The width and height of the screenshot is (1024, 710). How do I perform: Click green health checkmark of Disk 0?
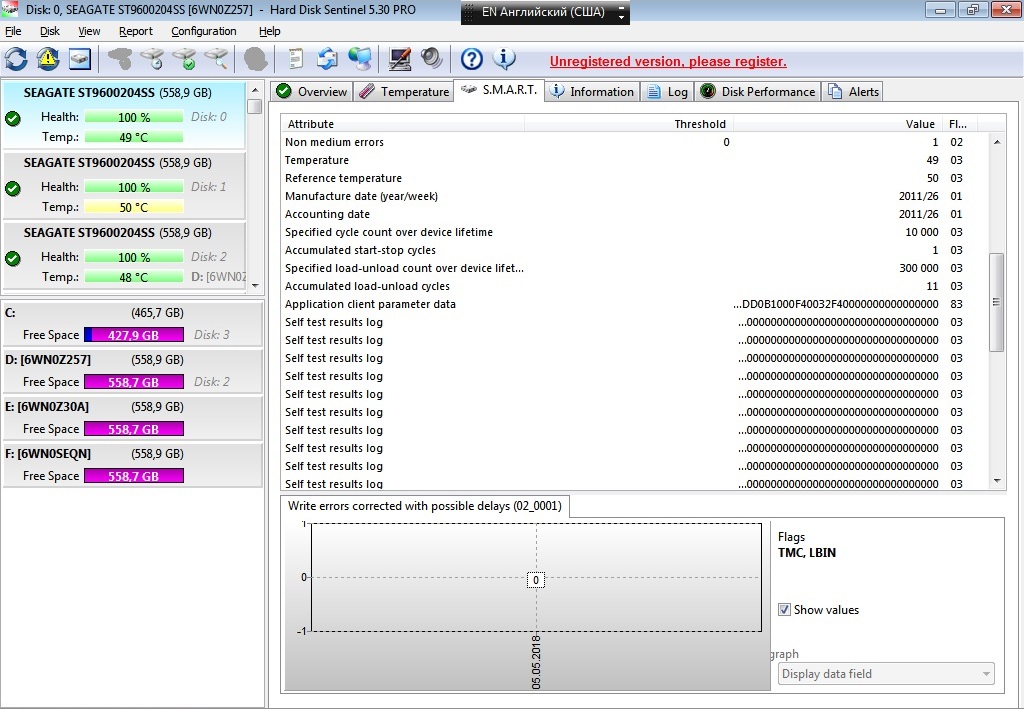(x=12, y=118)
